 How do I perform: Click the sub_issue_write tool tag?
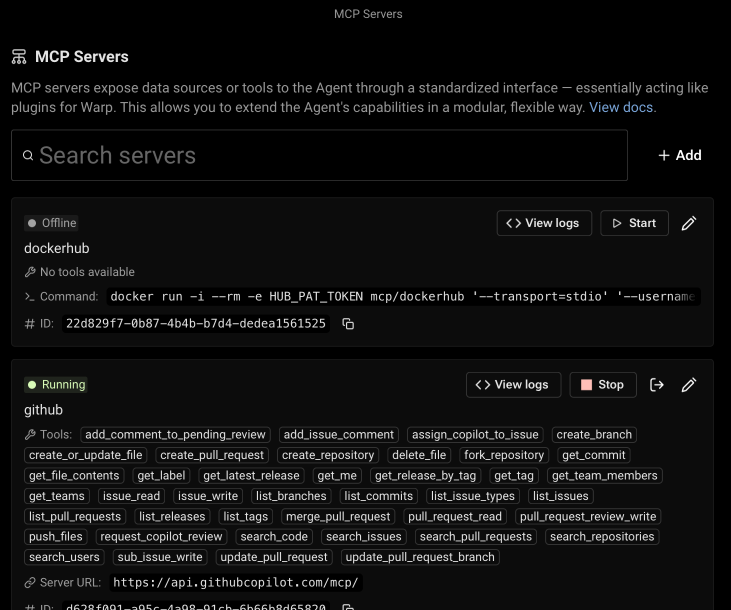click(160, 557)
